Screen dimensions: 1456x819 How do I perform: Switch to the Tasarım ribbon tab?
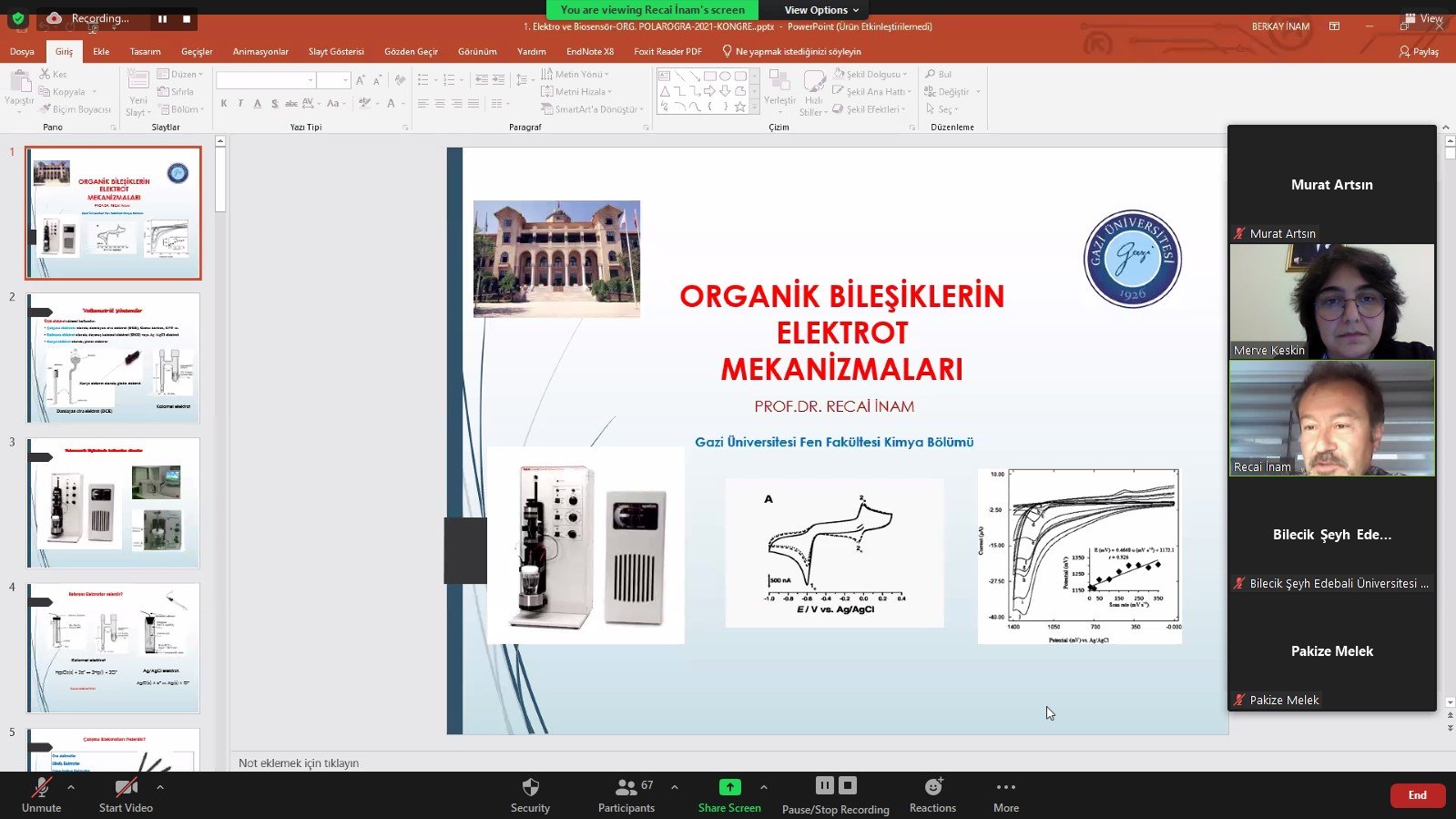145,52
